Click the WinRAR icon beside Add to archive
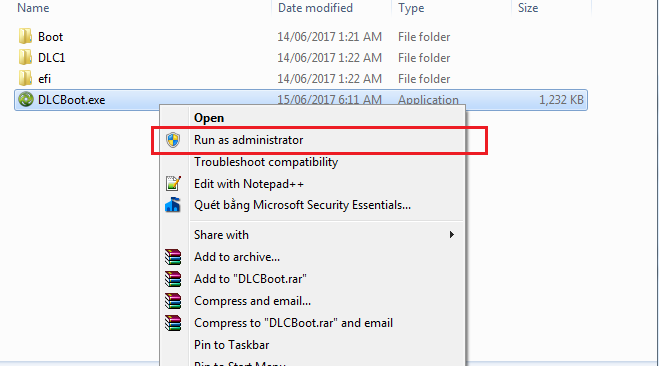 [x=173, y=257]
